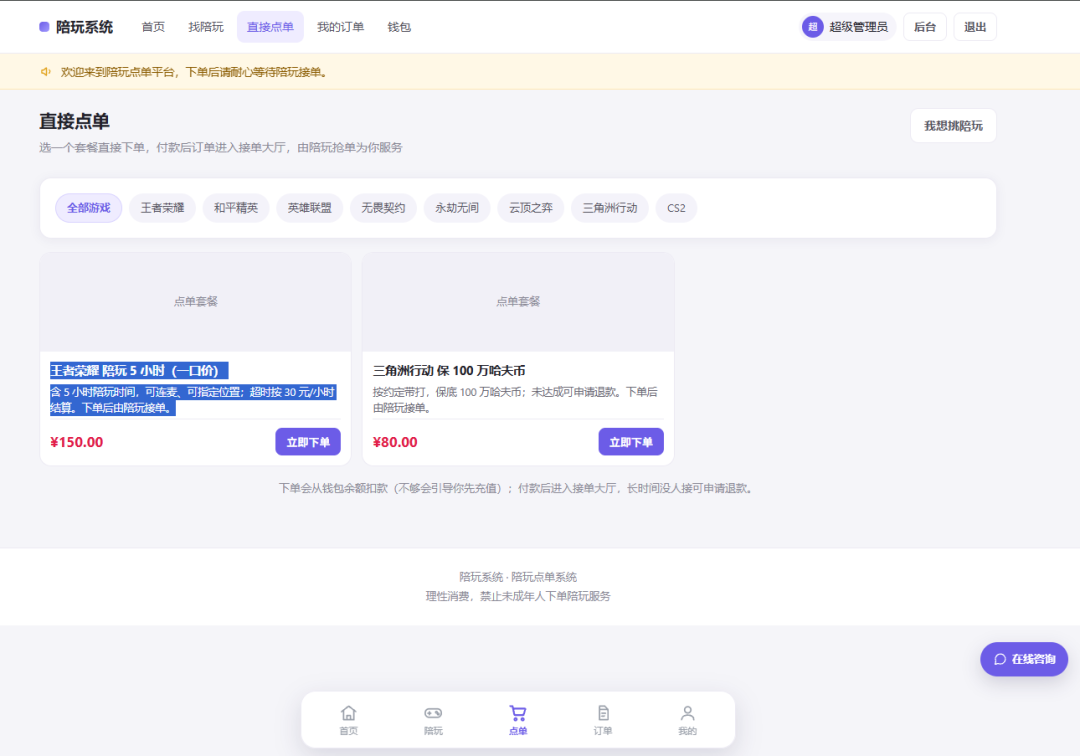Screen dimensions: 1080x756
Task: Click the ¥150.00 price
Action: [76, 442]
